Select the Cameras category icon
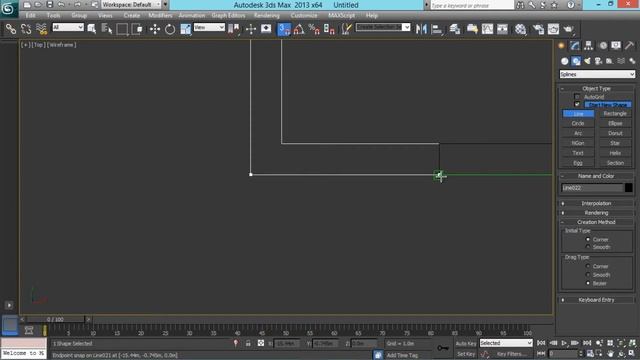Screen dimensions: 640x360 tap(598, 61)
